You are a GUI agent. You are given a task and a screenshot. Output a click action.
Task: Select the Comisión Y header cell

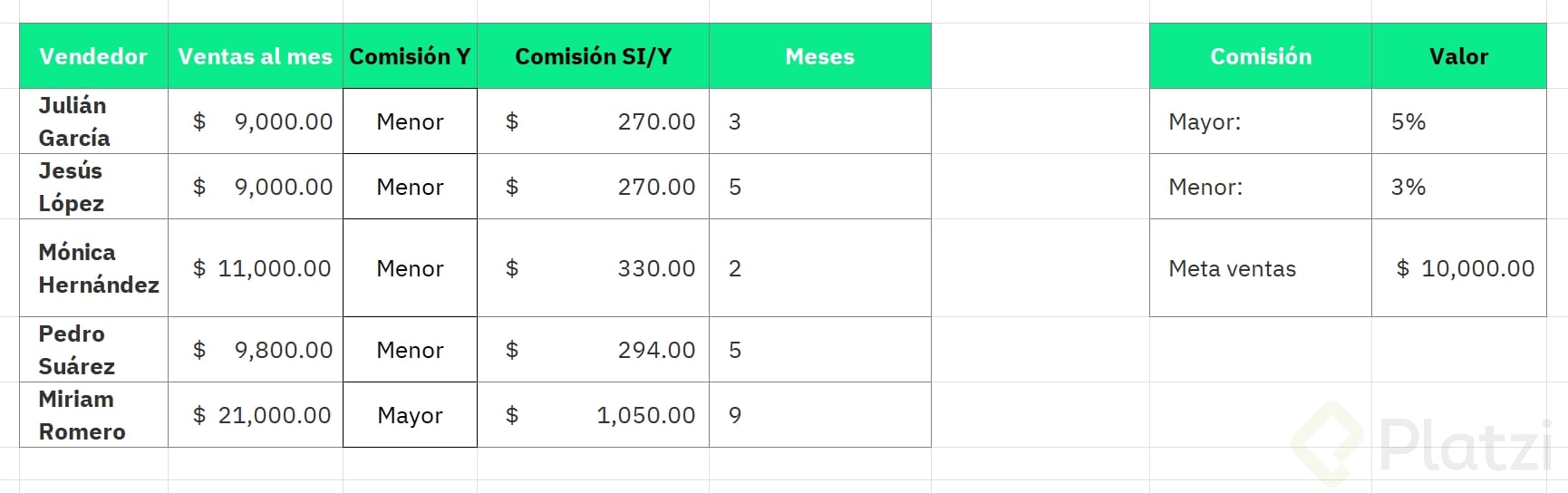point(410,56)
